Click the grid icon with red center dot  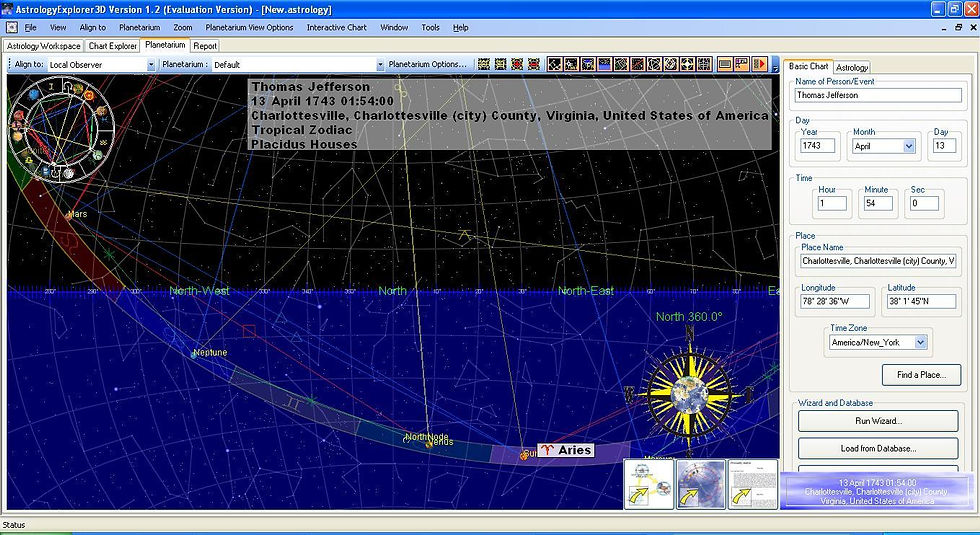tap(517, 64)
